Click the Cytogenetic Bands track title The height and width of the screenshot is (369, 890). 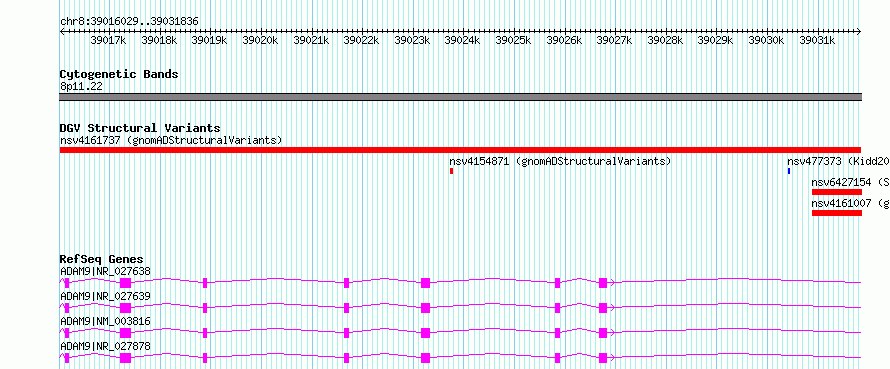pos(119,74)
